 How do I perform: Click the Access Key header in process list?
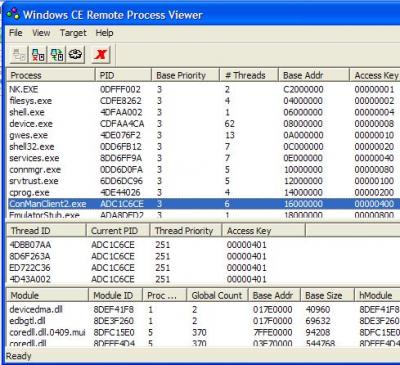(x=375, y=75)
